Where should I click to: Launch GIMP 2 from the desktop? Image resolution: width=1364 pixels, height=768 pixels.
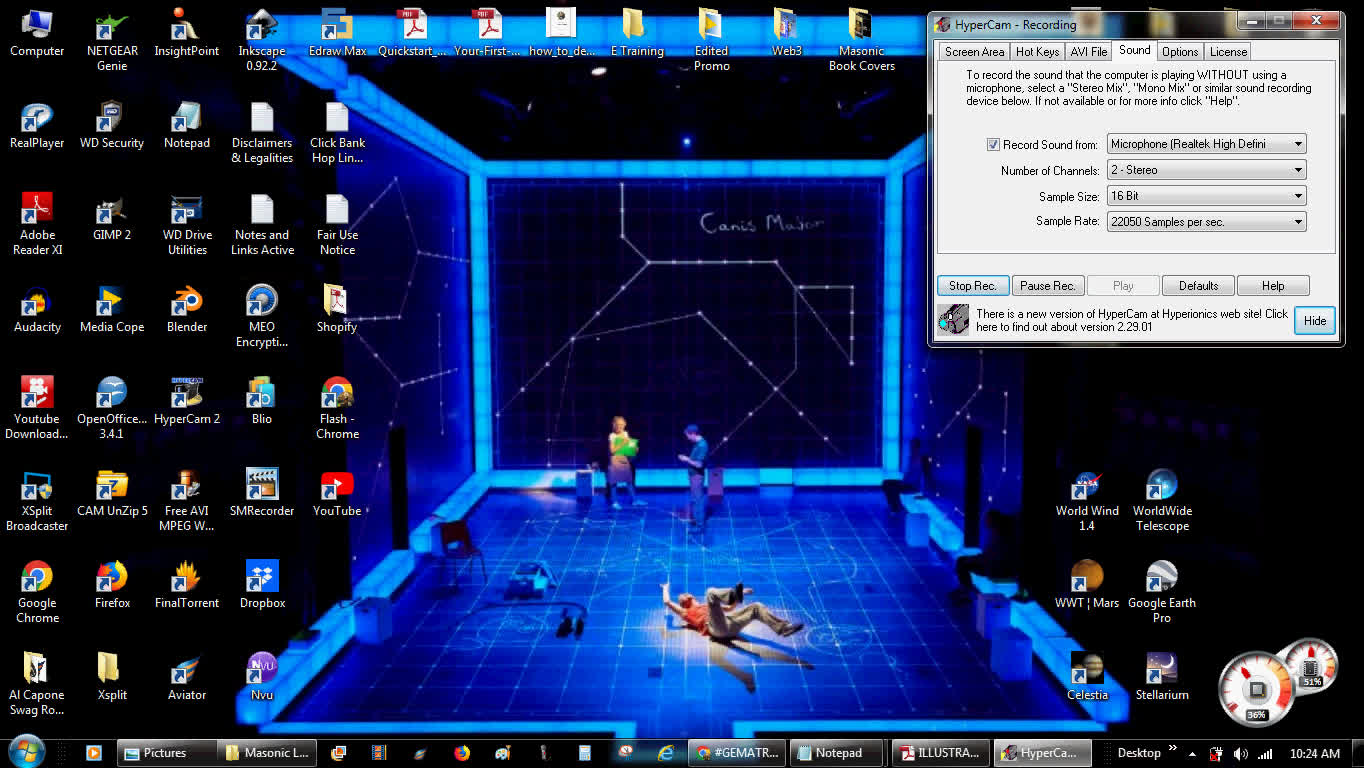112,217
